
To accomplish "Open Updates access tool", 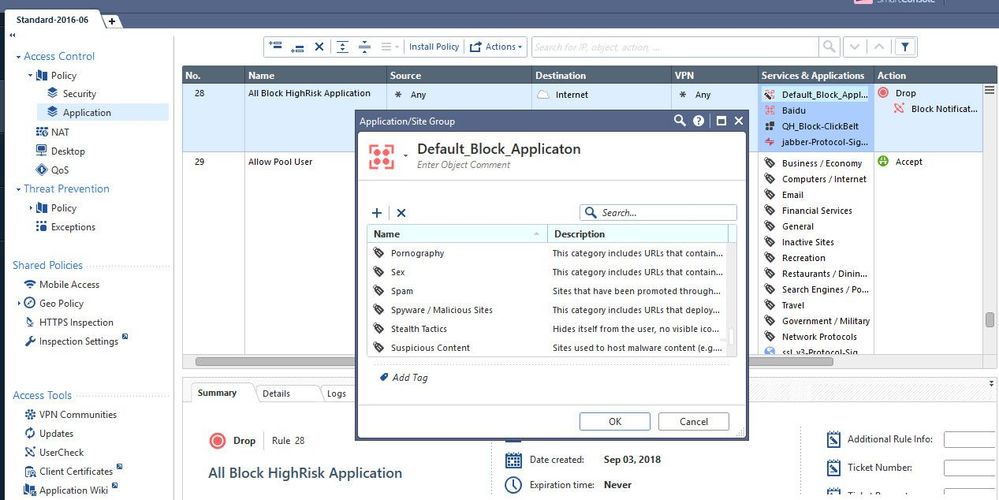I will [48, 434].
